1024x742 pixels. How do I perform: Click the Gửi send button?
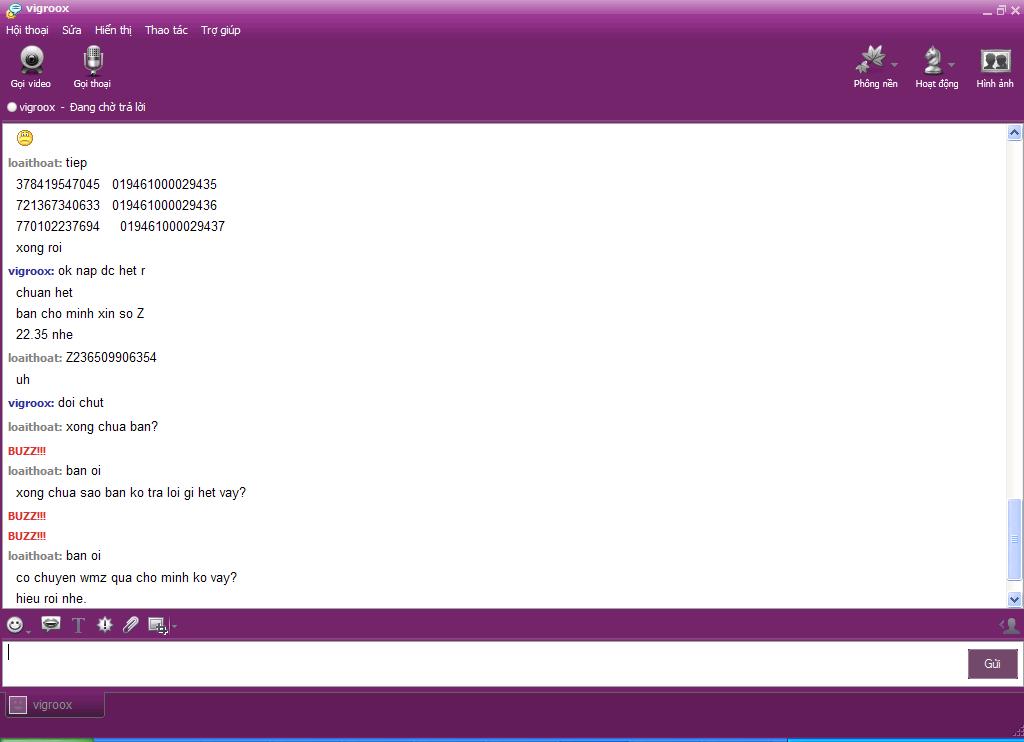pyautogui.click(x=992, y=664)
